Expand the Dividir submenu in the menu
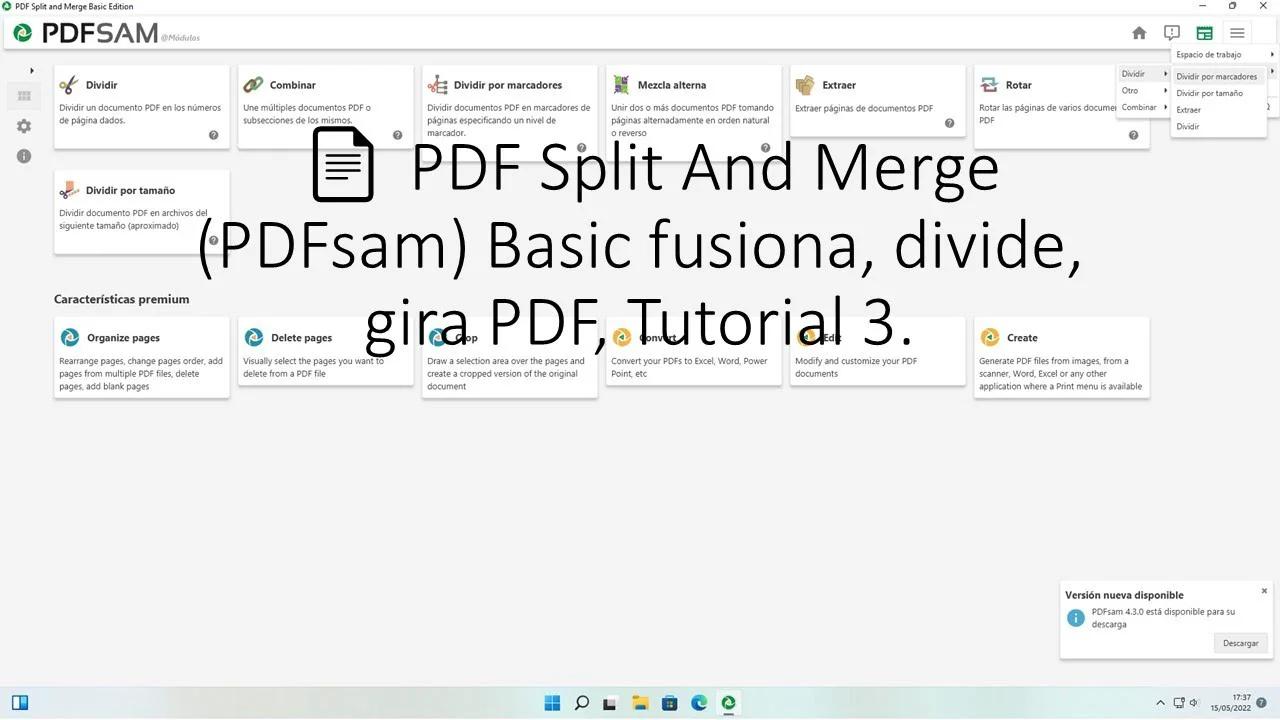 click(1133, 73)
